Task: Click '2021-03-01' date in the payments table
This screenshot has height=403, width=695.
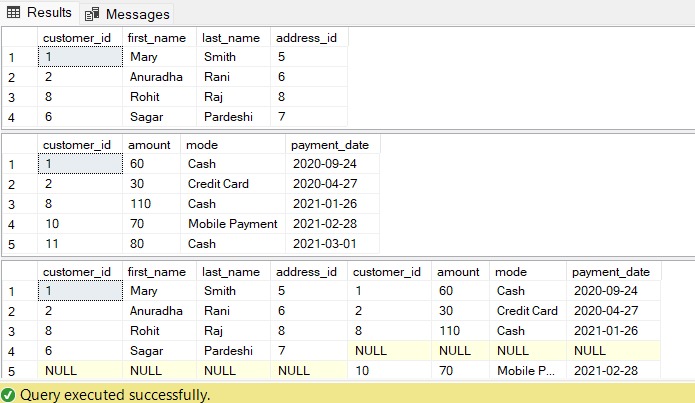Action: click(333, 243)
